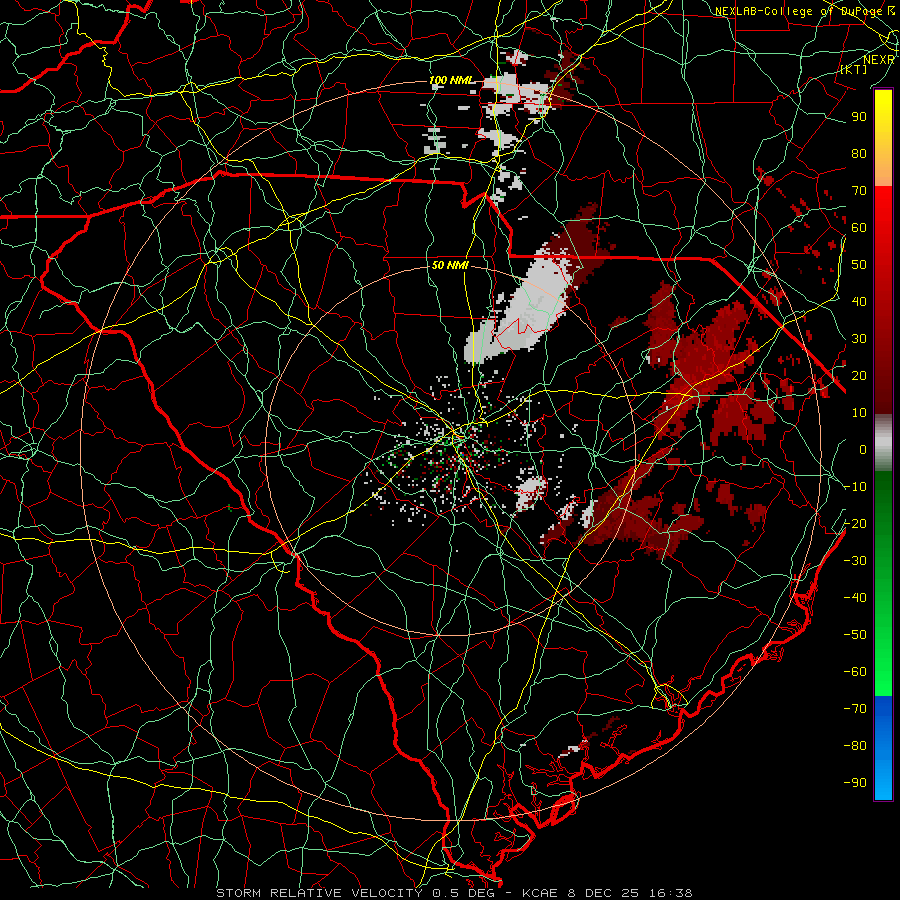Select the positive 20 value on the scale
The height and width of the screenshot is (900, 900).
859,375
